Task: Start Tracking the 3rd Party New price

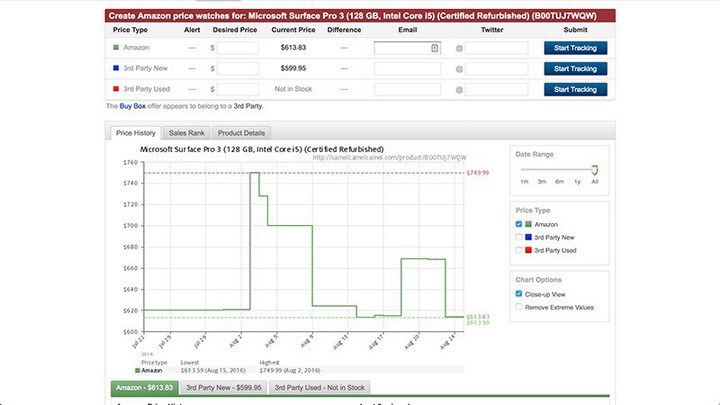Action: coord(575,68)
